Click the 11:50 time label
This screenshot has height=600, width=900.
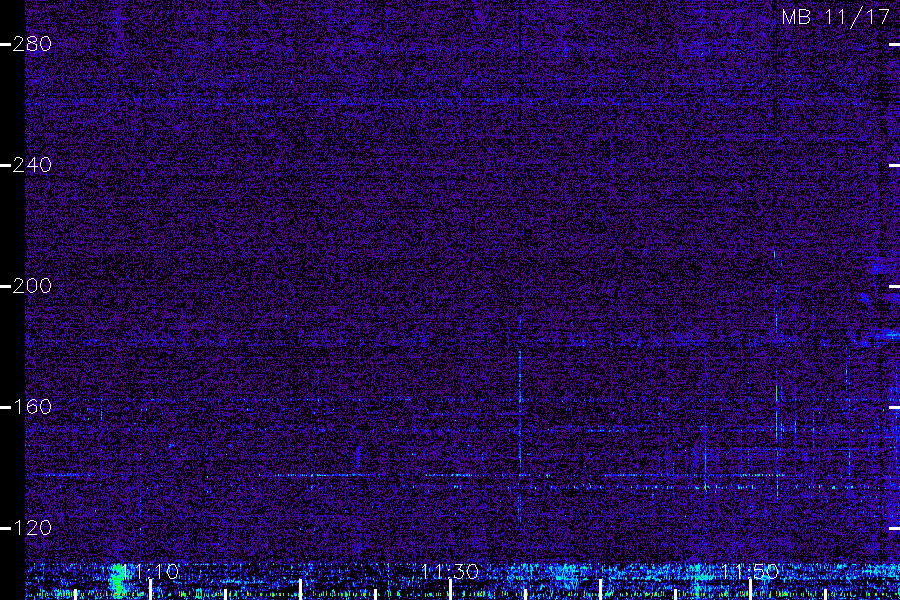[750, 571]
